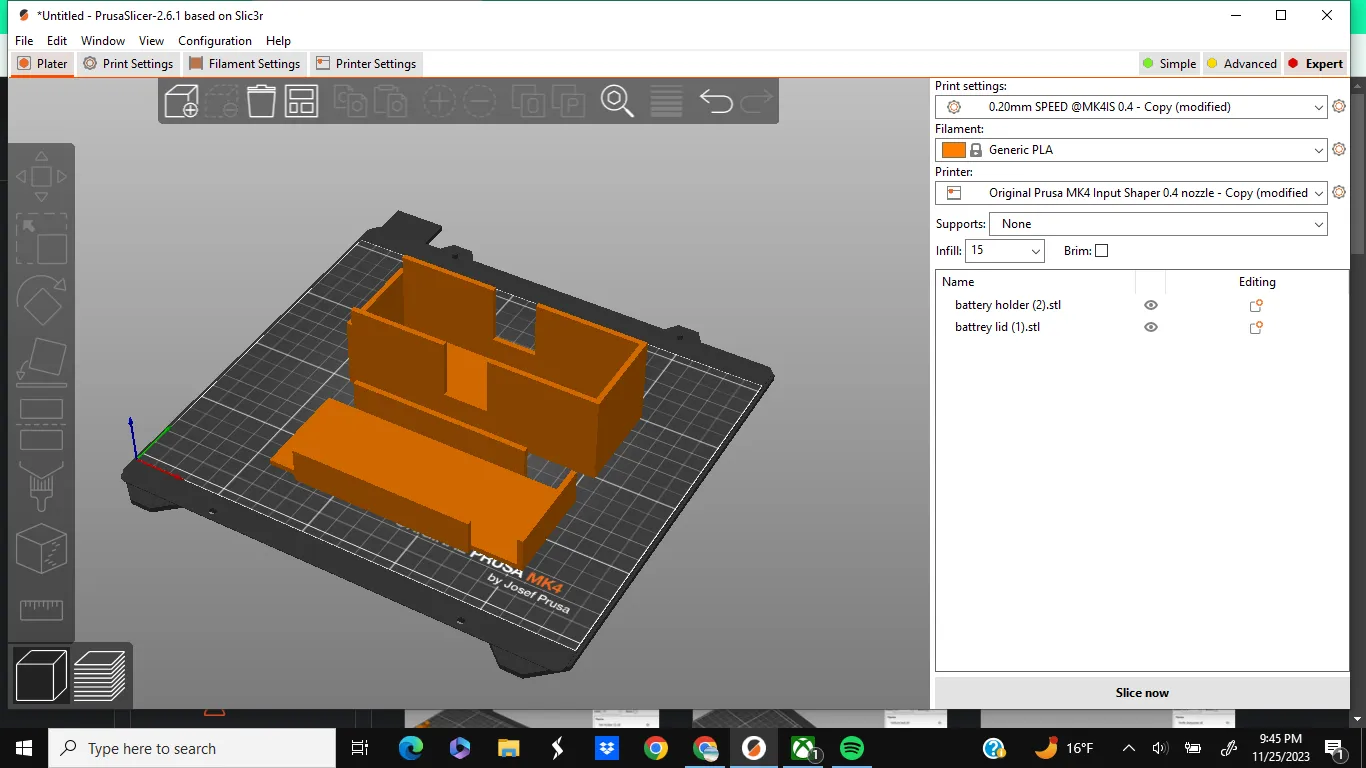This screenshot has width=1366, height=768.
Task: Switch to sliced layers preview view
Action: coord(100,676)
